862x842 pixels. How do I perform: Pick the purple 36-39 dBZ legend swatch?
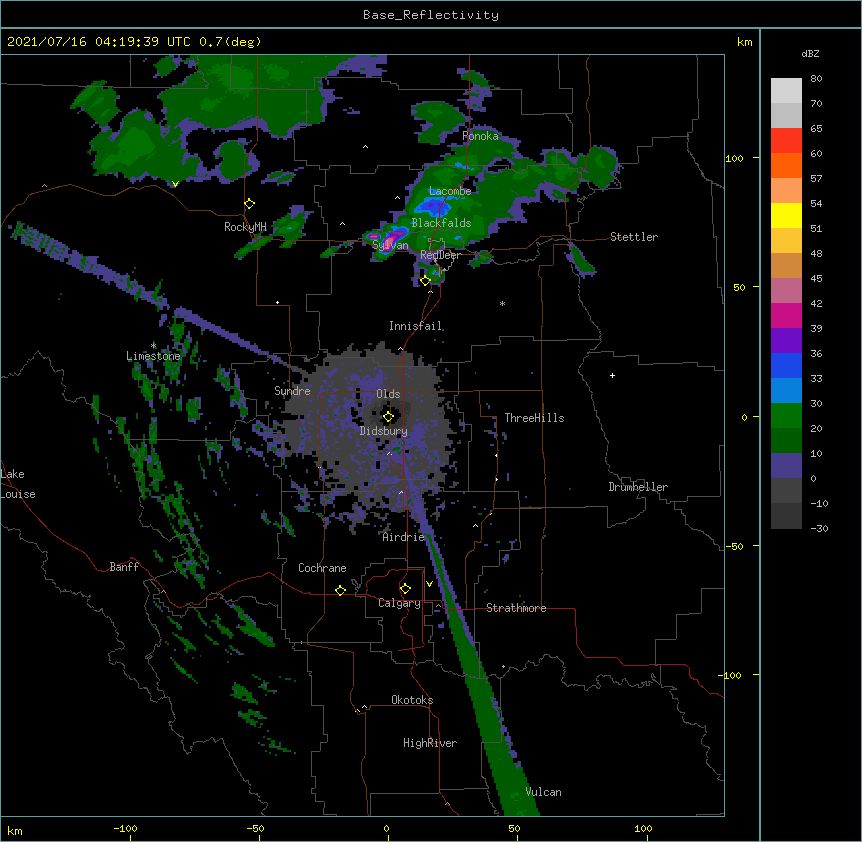click(786, 340)
